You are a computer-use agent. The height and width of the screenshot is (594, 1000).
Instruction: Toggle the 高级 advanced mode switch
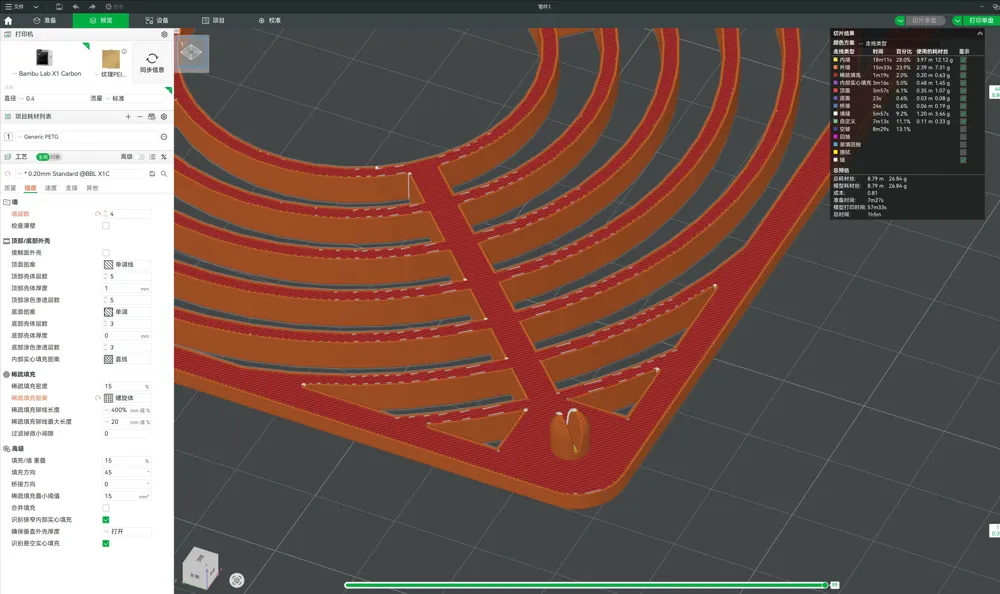[x=139, y=156]
